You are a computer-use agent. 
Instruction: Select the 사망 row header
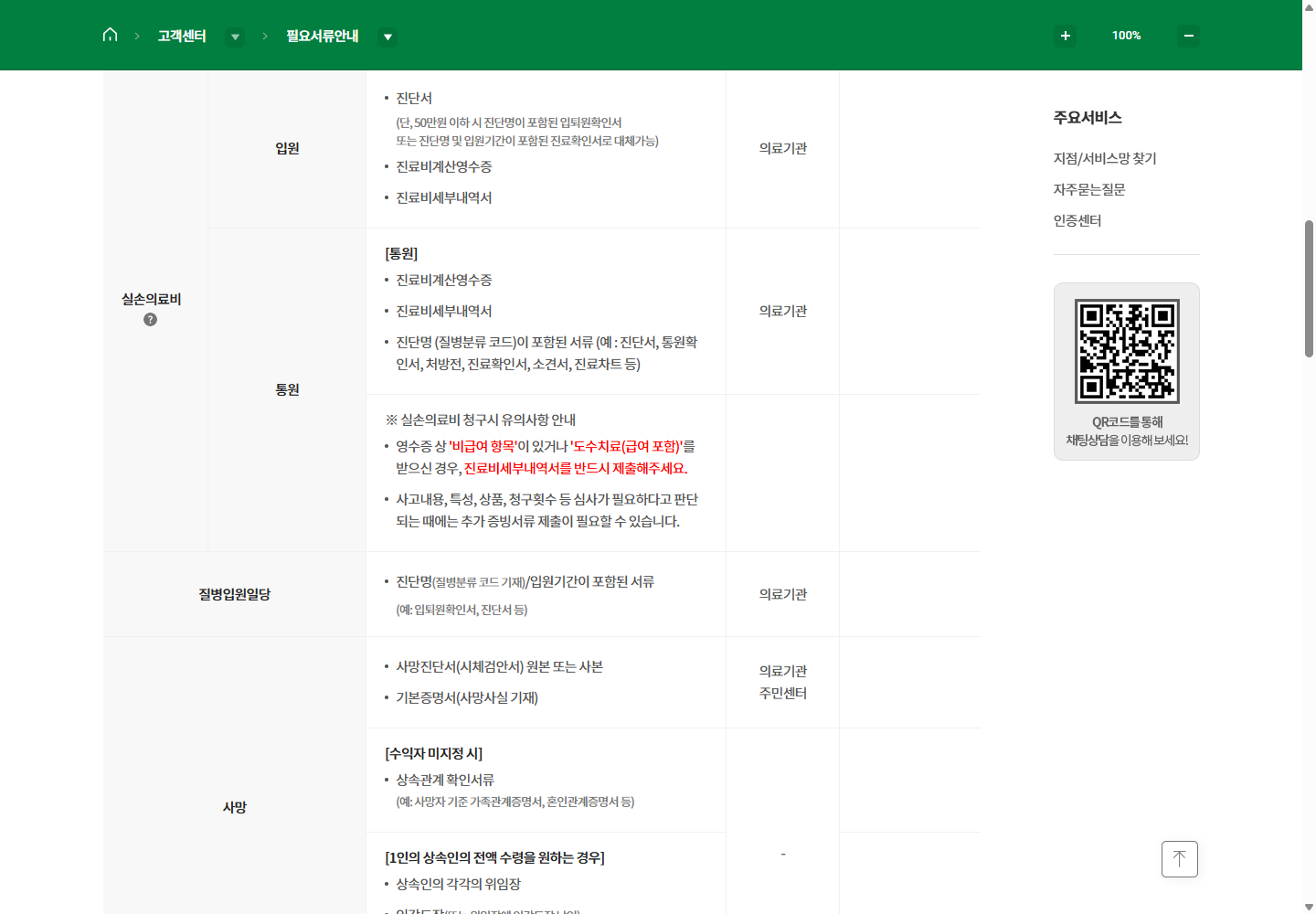(x=235, y=807)
